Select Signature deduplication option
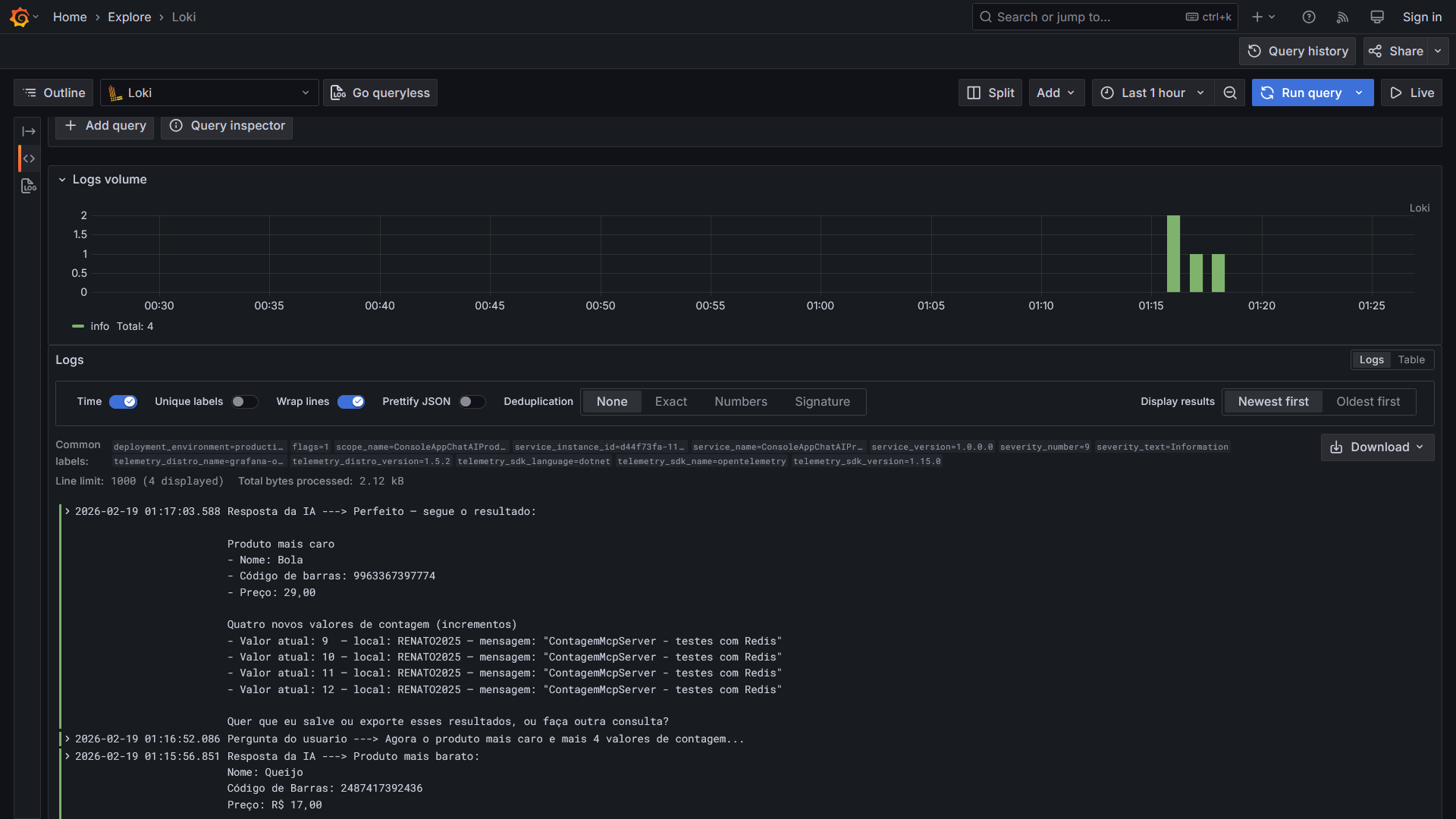 (823, 402)
